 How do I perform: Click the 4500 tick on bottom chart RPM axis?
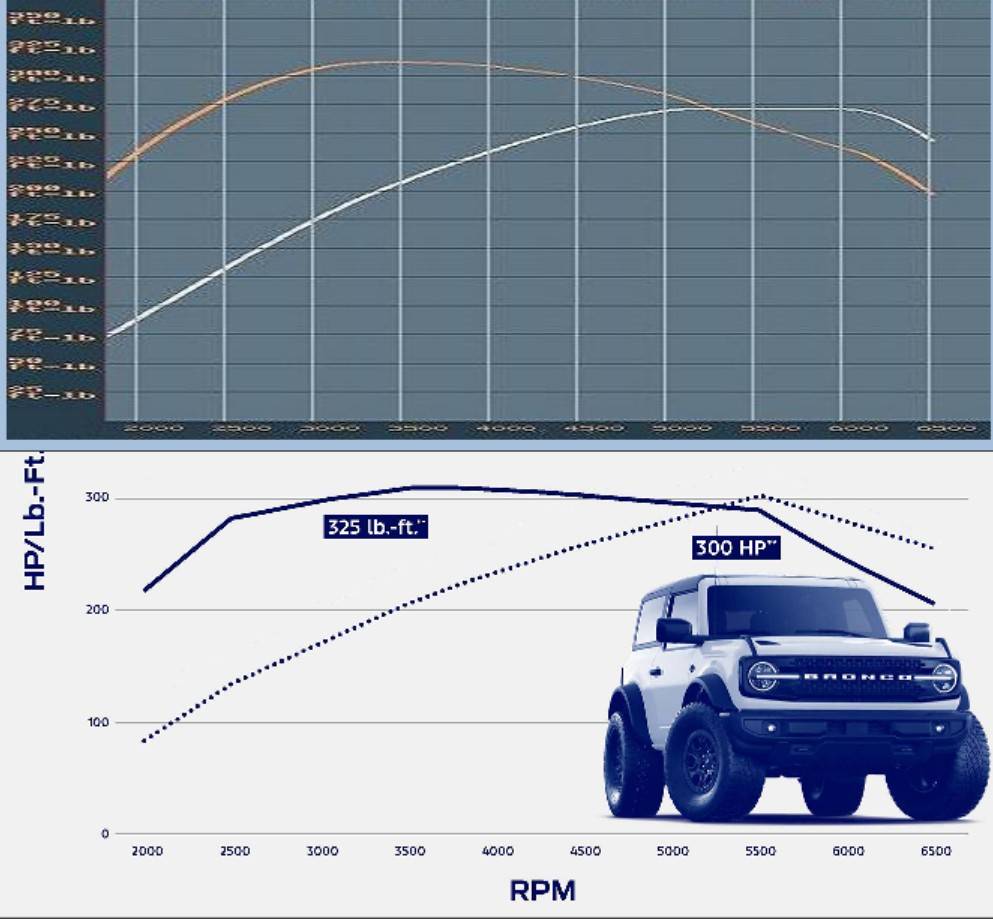pos(585,851)
